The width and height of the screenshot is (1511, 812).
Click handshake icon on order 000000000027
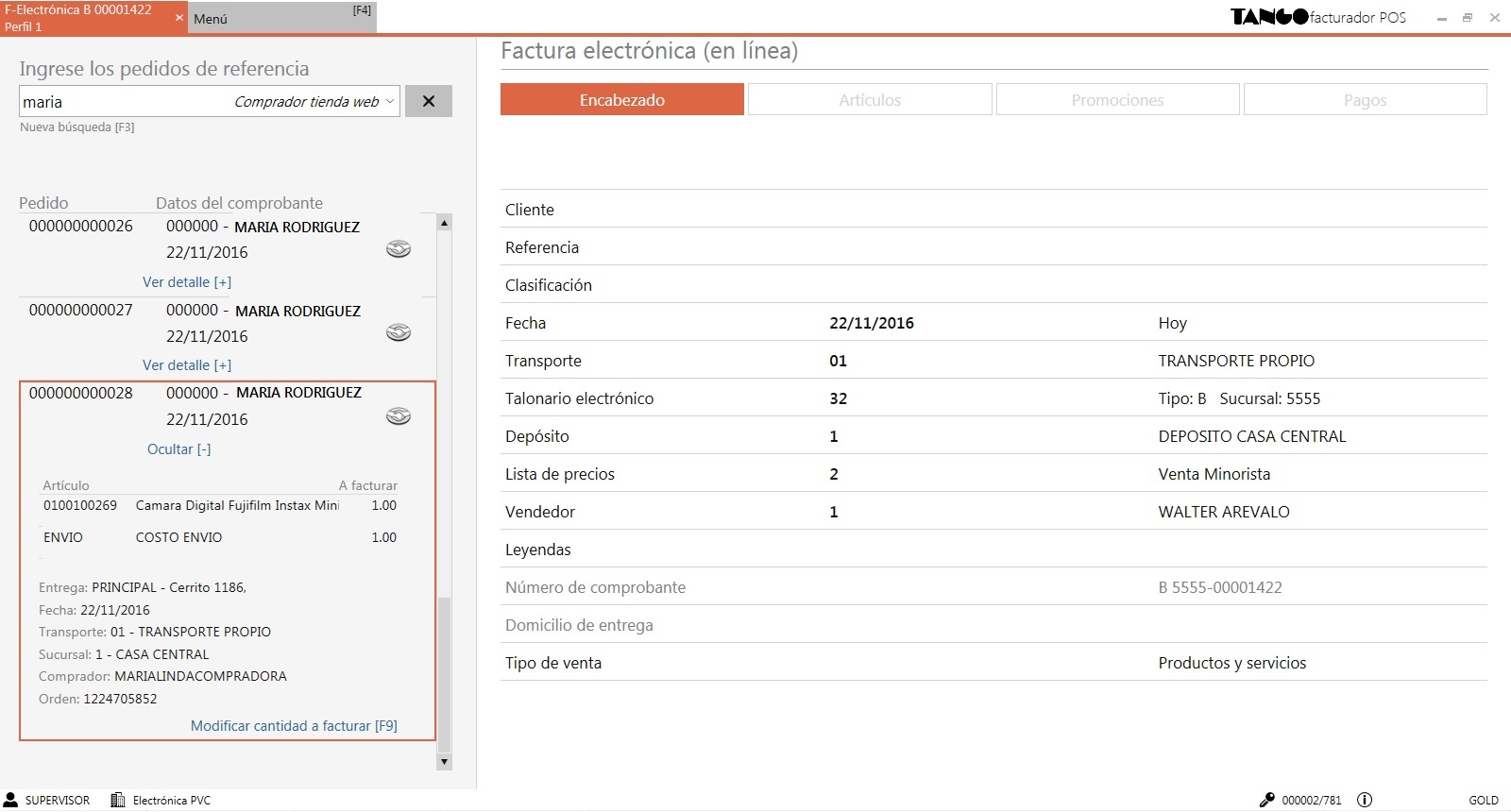point(399,332)
